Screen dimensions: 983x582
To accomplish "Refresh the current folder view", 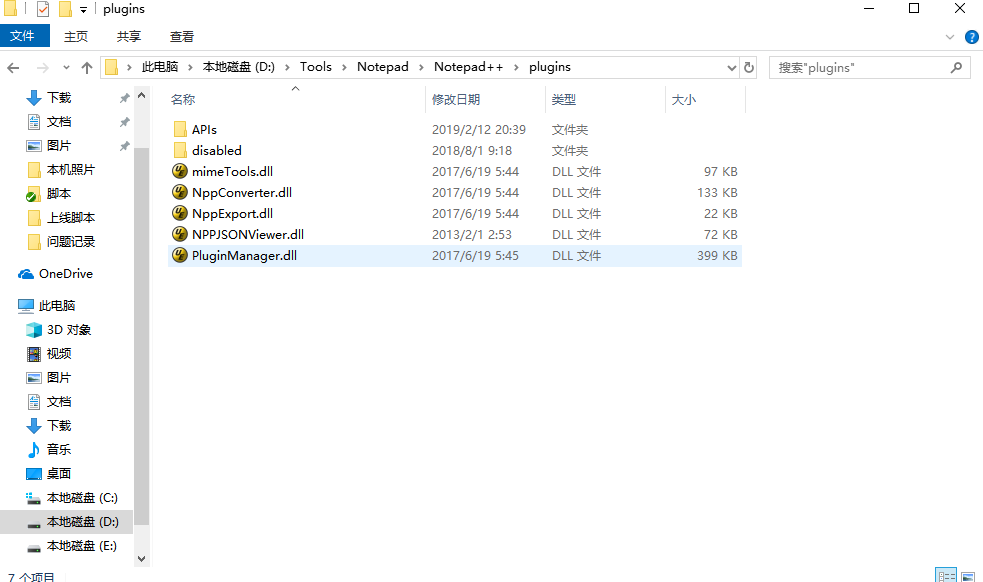I will (x=749, y=67).
